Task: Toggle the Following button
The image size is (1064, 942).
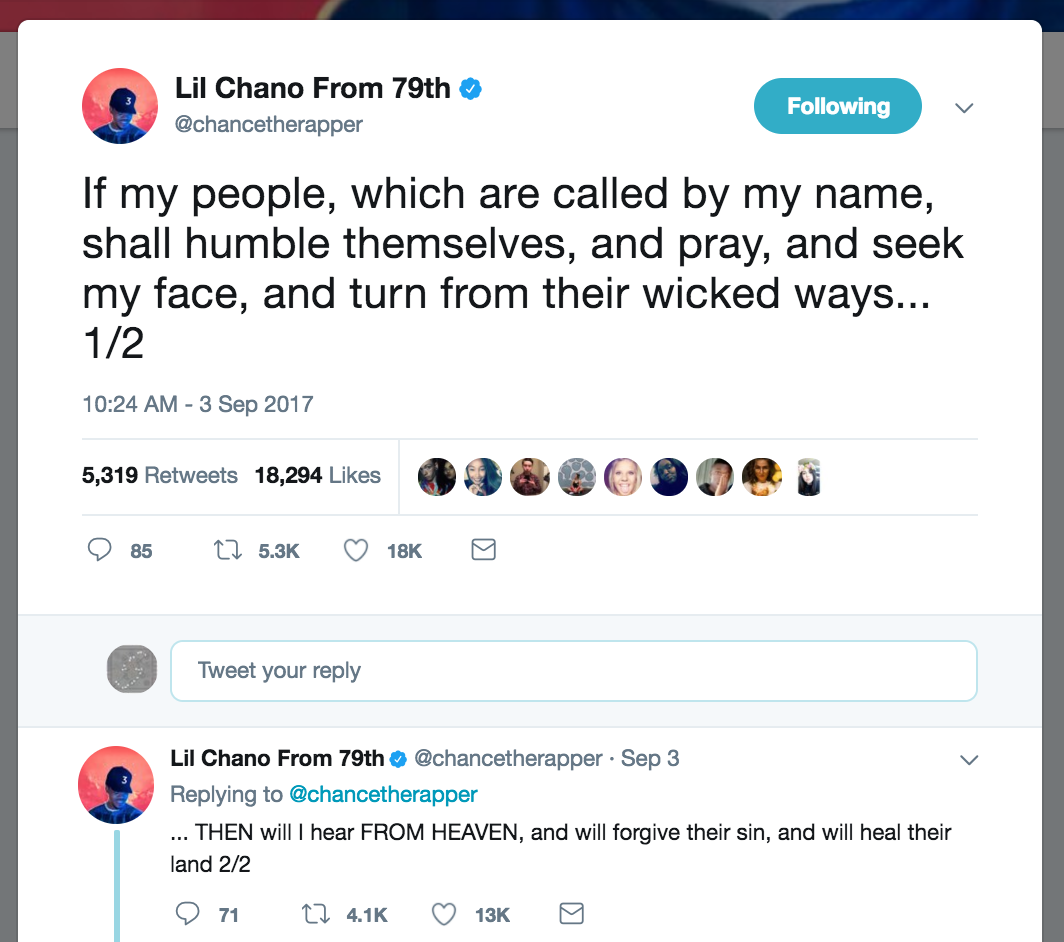Action: [x=837, y=106]
